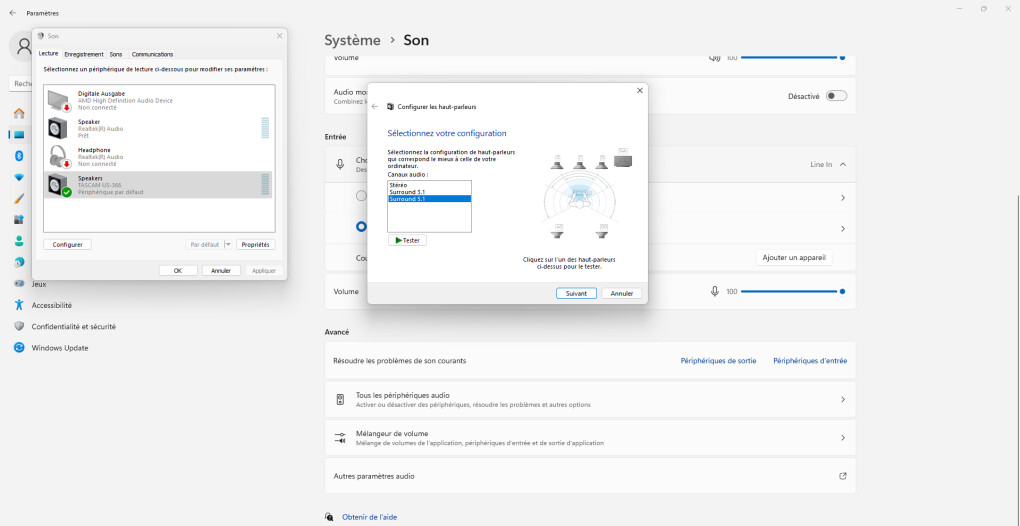This screenshot has height=526, width=1020.
Task: Expand the Mélangeur de volume chevron
Action: 842,438
